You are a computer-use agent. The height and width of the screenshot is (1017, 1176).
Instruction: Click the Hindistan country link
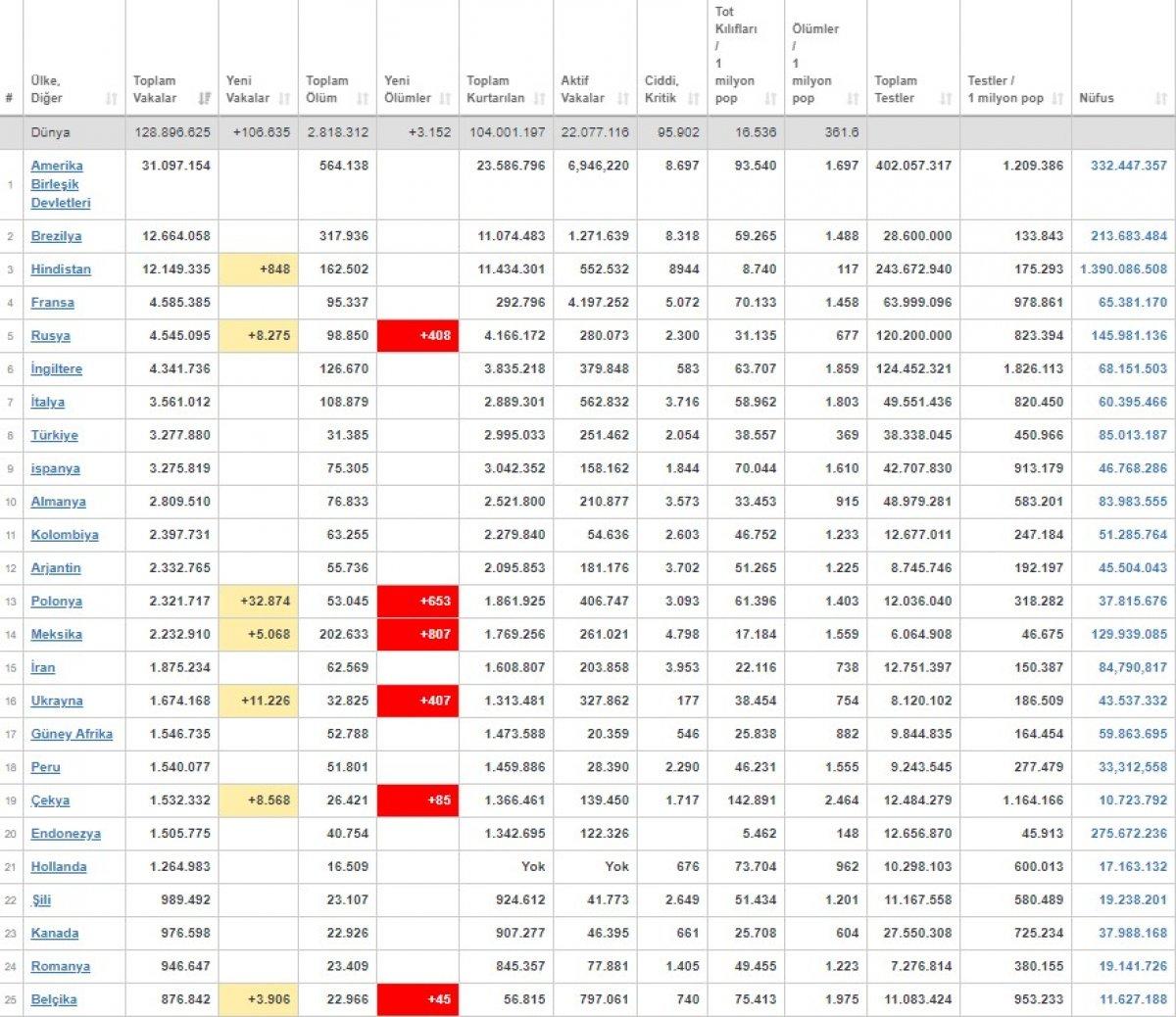pyautogui.click(x=61, y=269)
